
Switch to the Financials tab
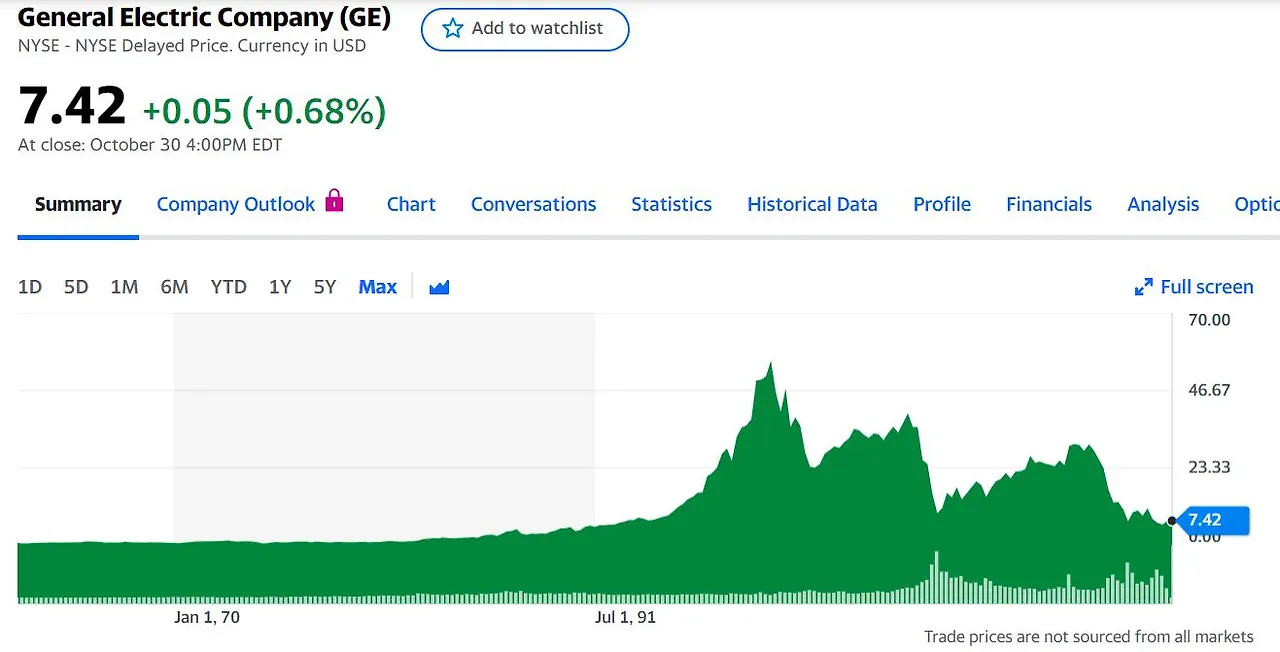click(x=1049, y=204)
